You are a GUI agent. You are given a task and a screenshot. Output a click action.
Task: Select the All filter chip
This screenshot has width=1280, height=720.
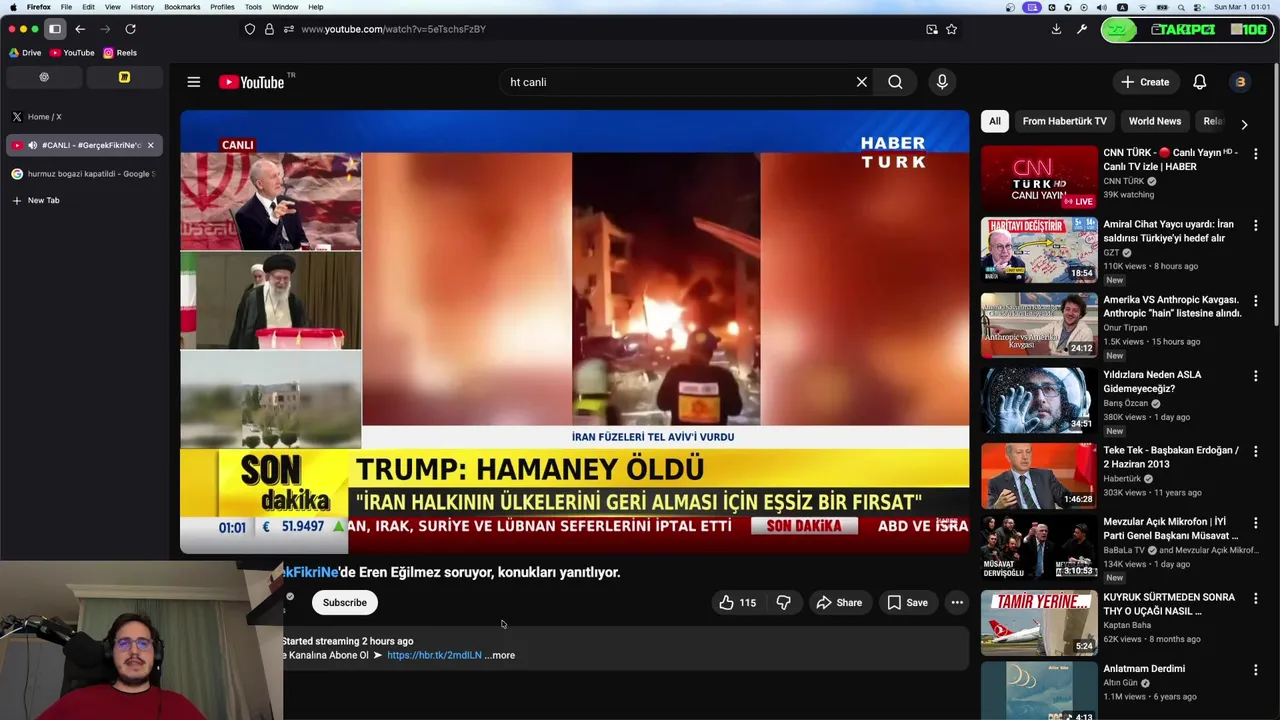click(995, 121)
